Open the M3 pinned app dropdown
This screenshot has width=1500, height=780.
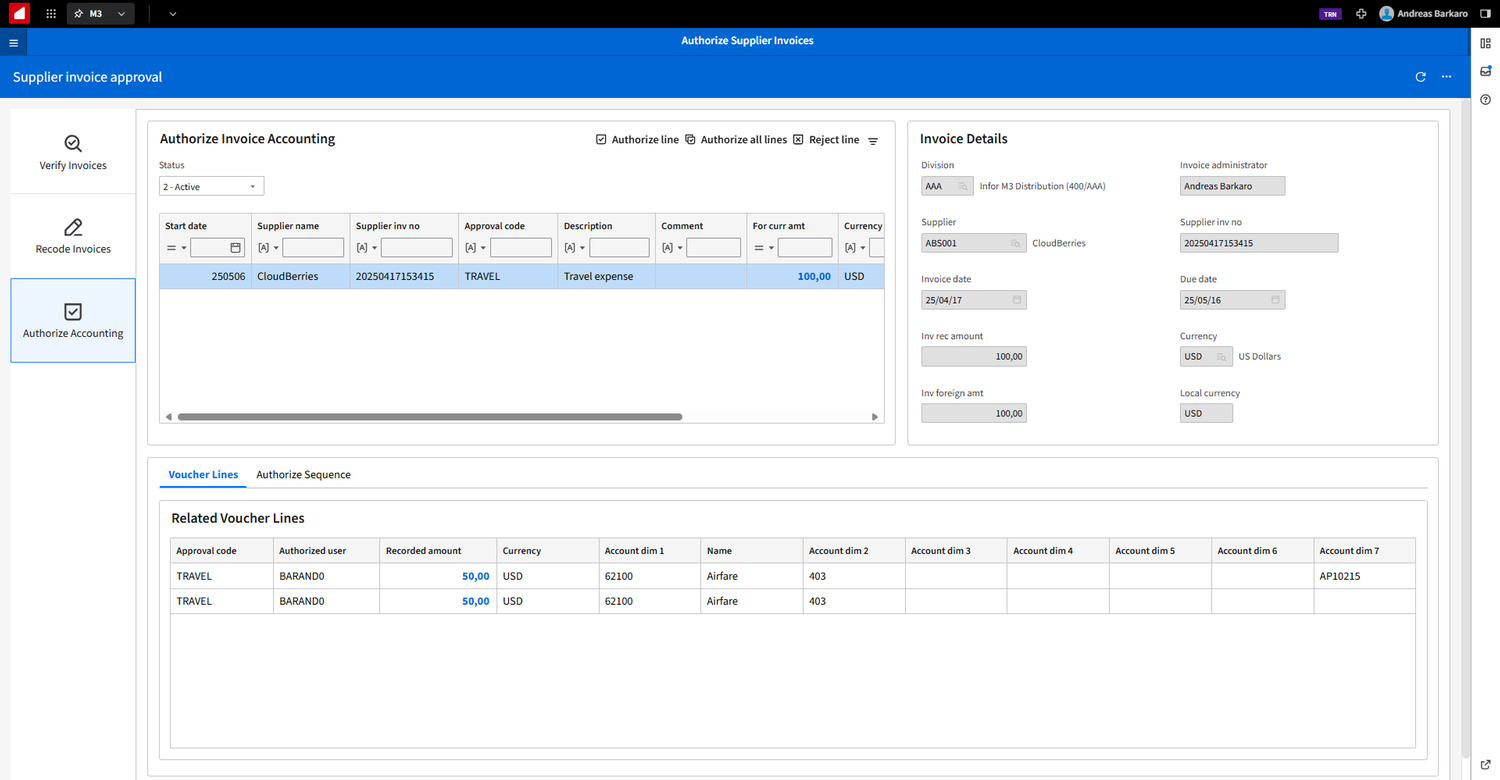pos(101,14)
